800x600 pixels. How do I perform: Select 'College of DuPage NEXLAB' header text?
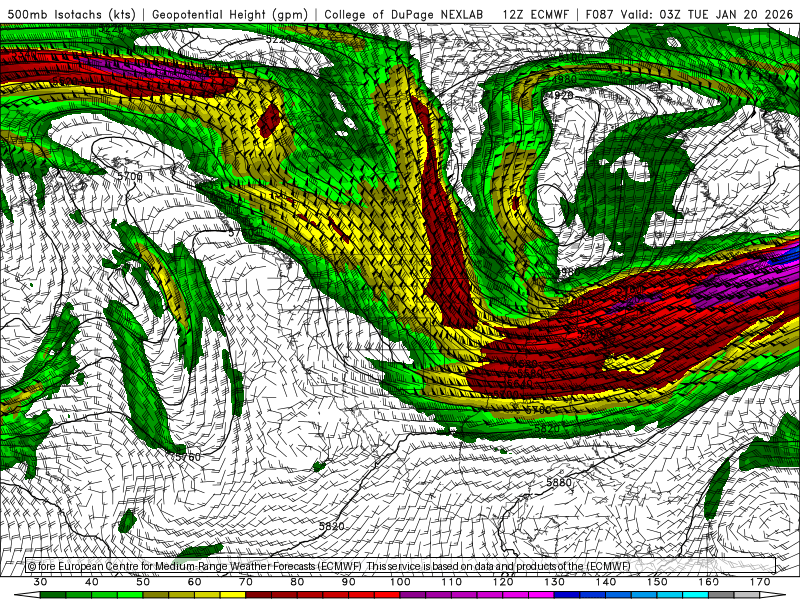pyautogui.click(x=403, y=14)
